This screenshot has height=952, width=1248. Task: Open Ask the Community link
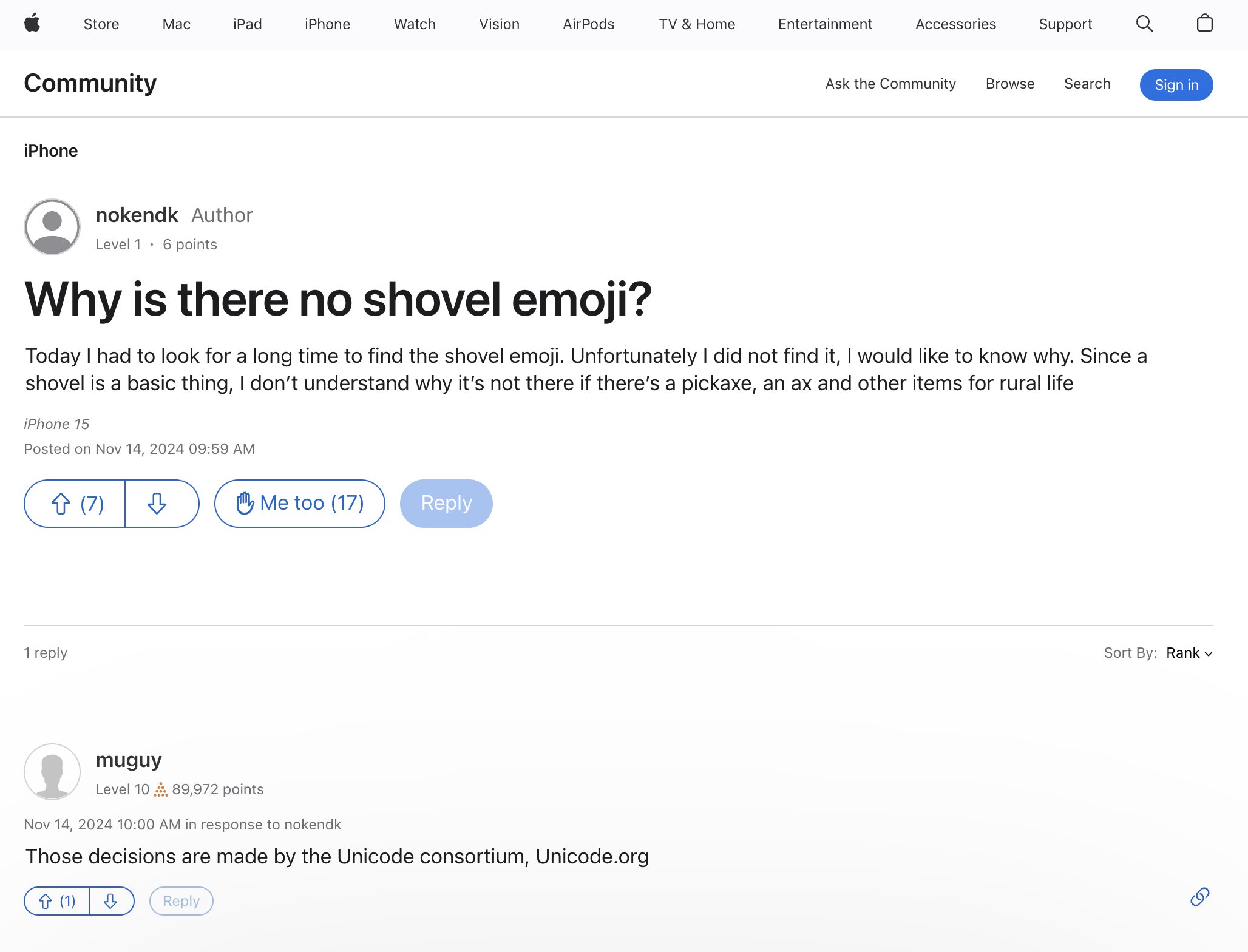[890, 84]
